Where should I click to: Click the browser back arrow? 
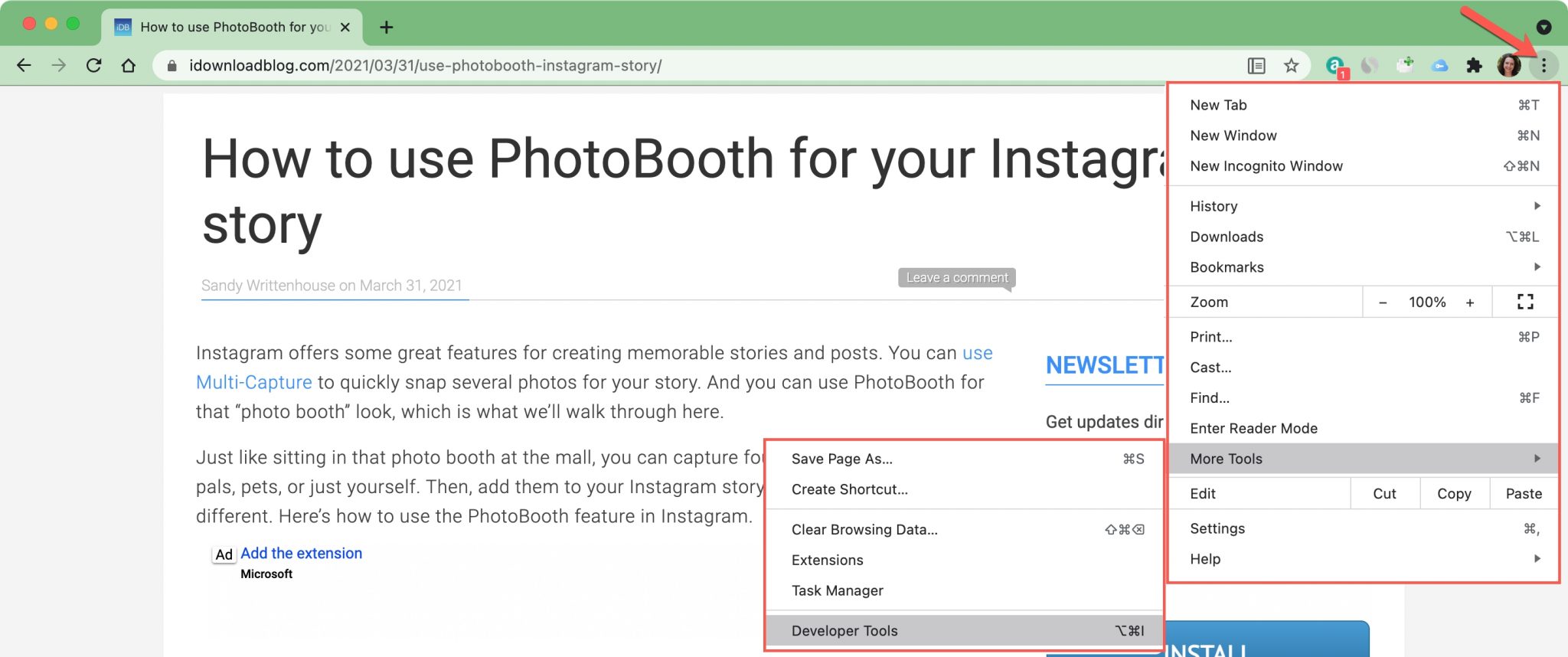[24, 65]
